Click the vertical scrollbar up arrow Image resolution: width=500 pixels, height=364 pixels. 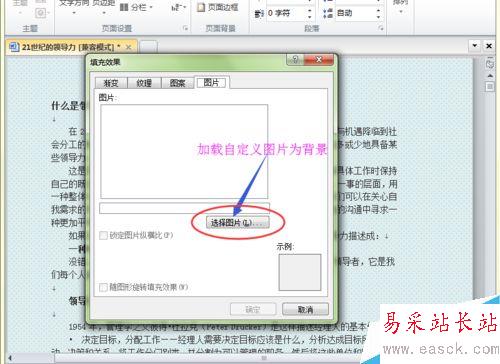[490, 76]
